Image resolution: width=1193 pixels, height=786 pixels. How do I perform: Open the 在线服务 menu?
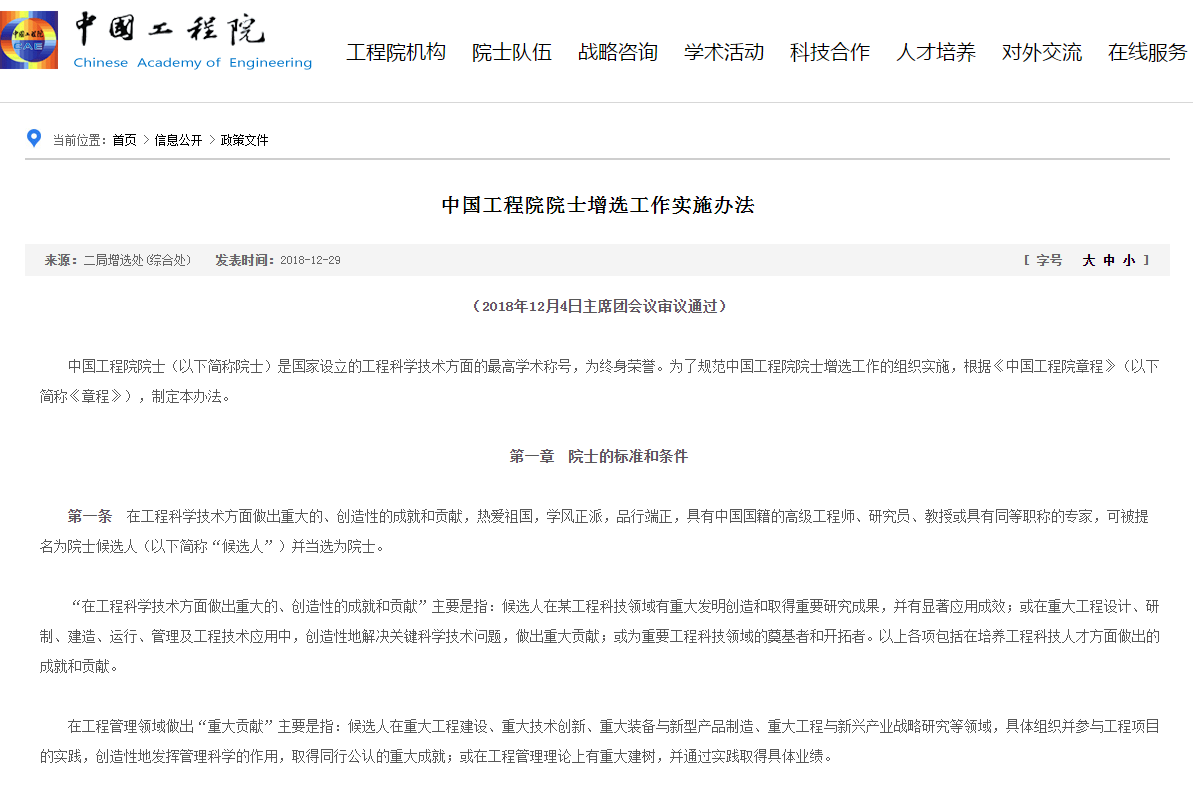click(1147, 53)
